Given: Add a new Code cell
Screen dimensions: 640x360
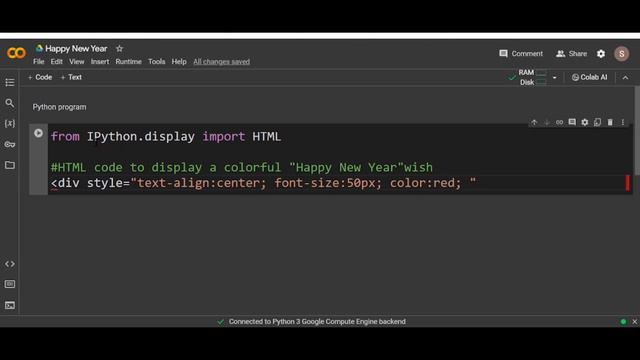Looking at the screenshot, I should (x=40, y=77).
